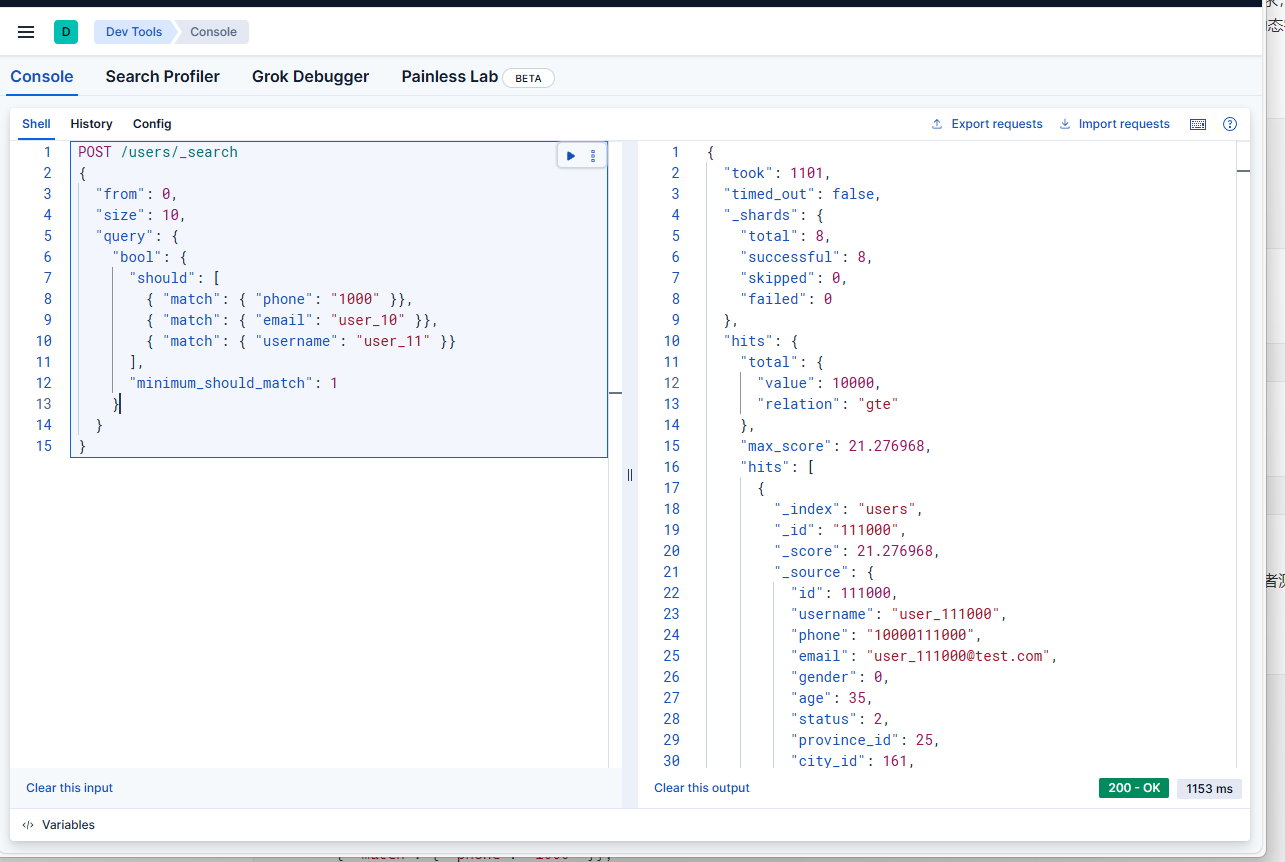The width and height of the screenshot is (1285, 862).
Task: Open the request options three-dot menu
Action: coord(593,156)
